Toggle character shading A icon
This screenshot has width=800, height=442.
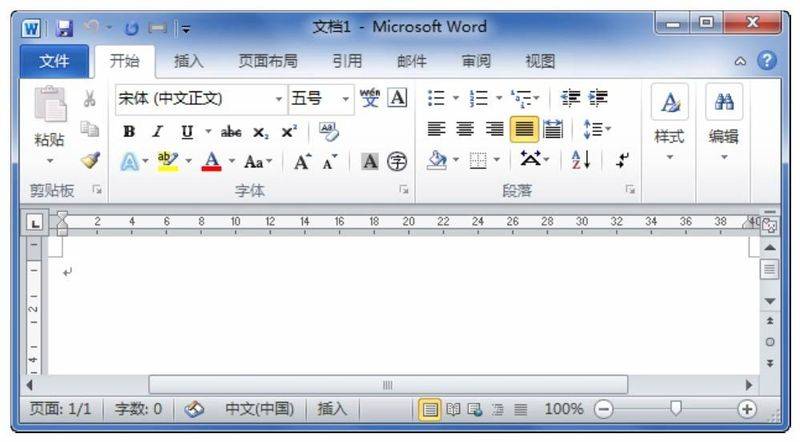[x=370, y=162]
